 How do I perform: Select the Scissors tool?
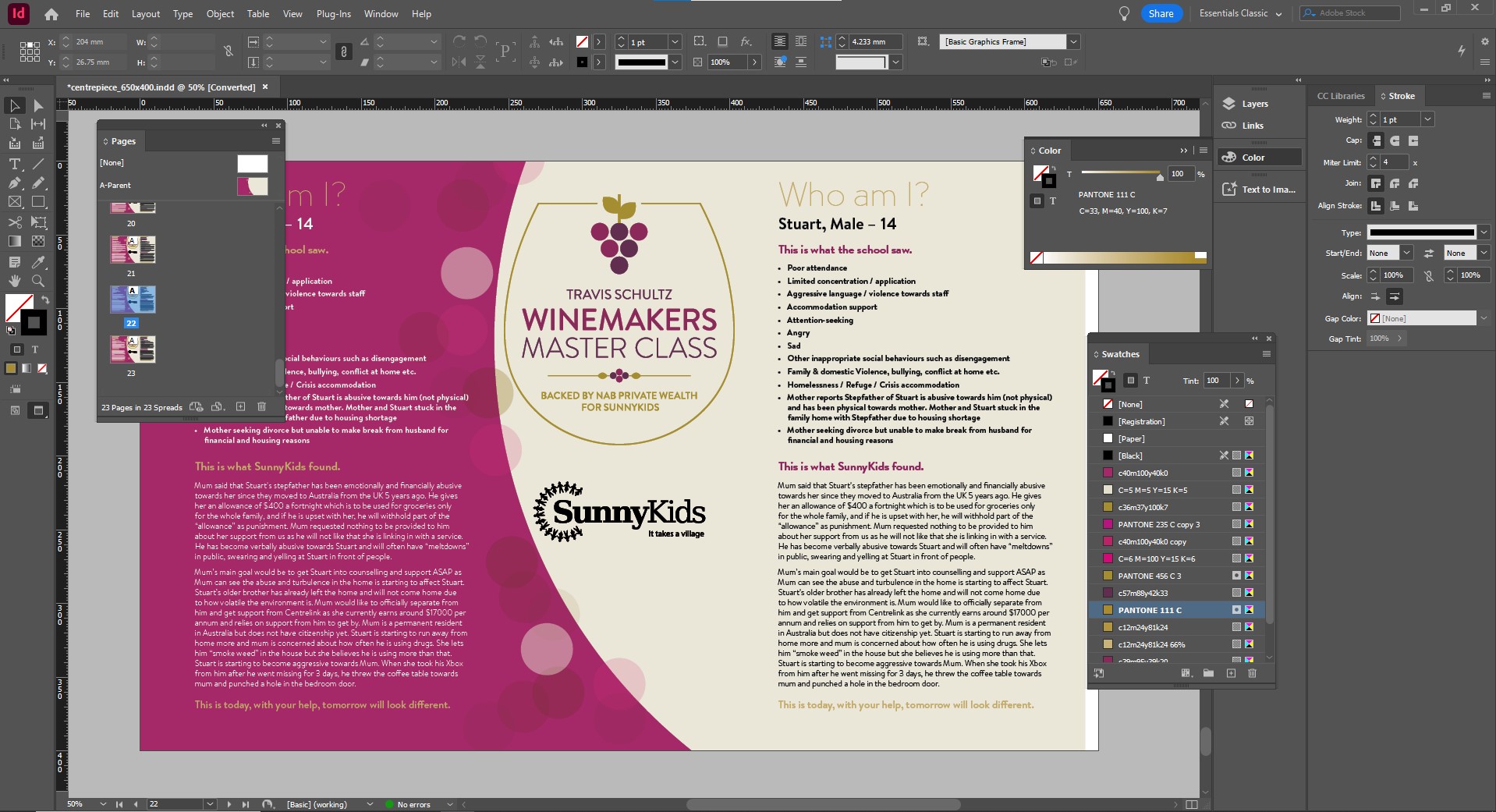pos(14,222)
